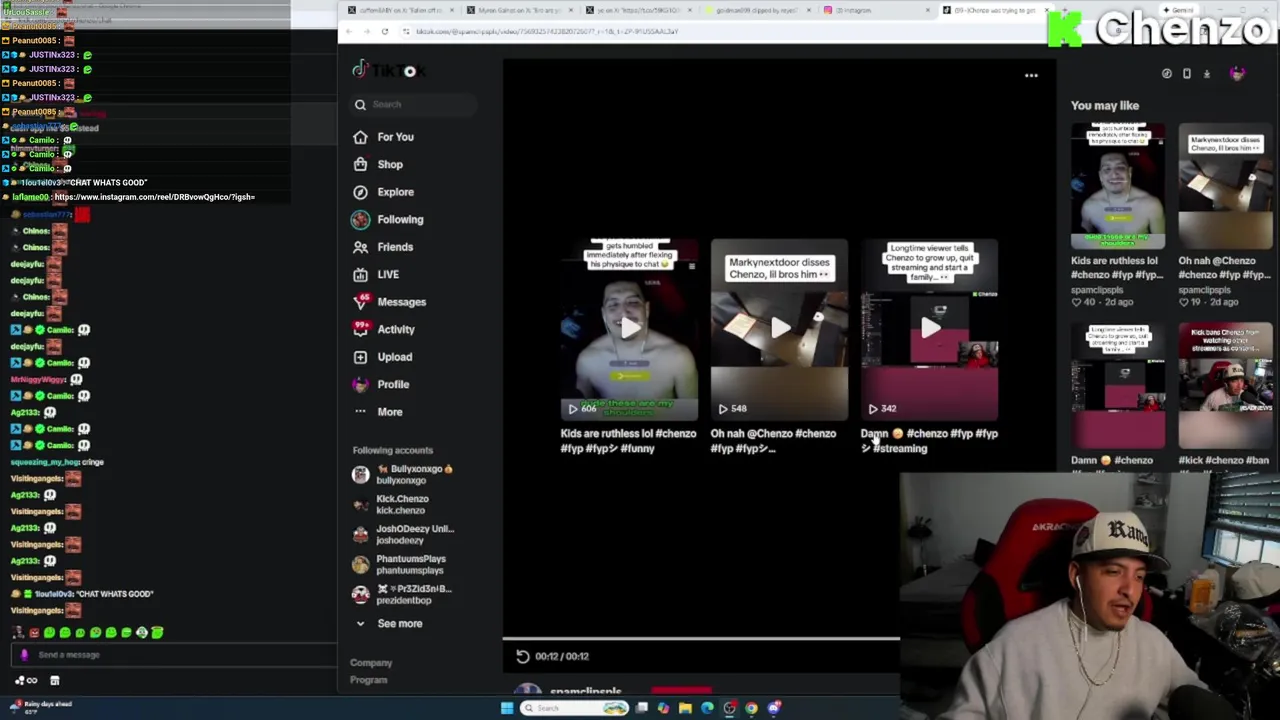This screenshot has width=1280, height=720.
Task: Open bullyxonxgo following account
Action: [404, 474]
